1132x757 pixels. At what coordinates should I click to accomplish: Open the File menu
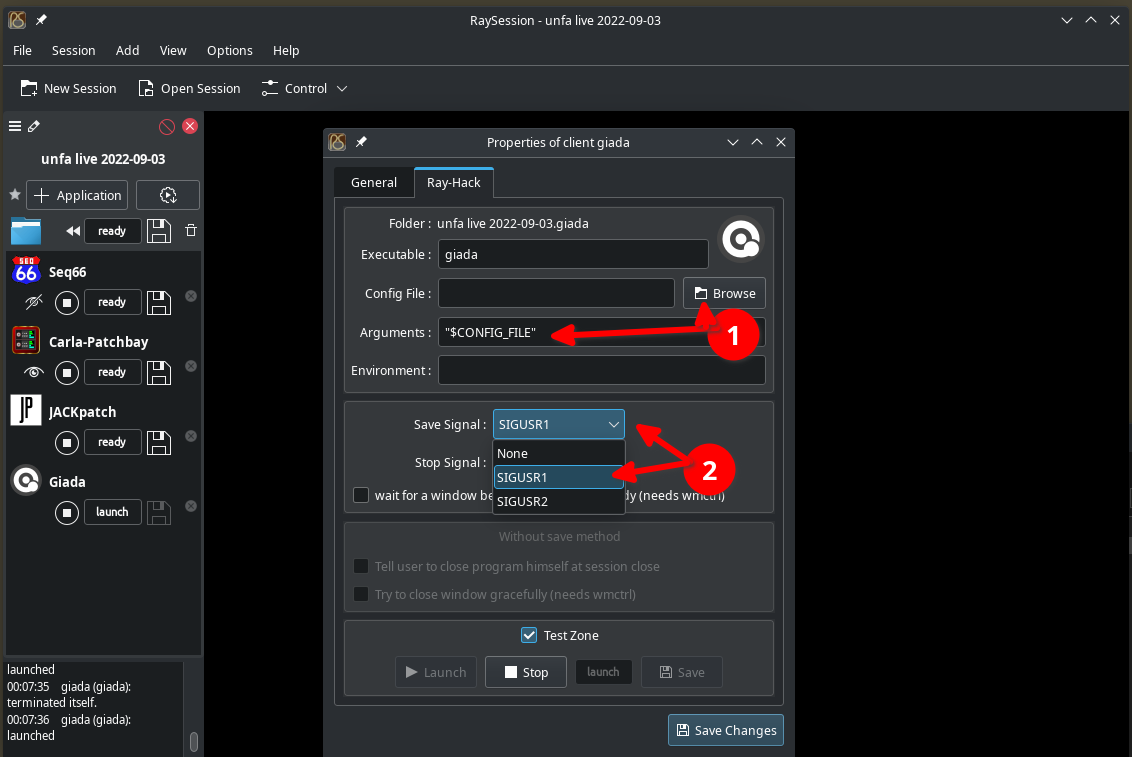(22, 51)
